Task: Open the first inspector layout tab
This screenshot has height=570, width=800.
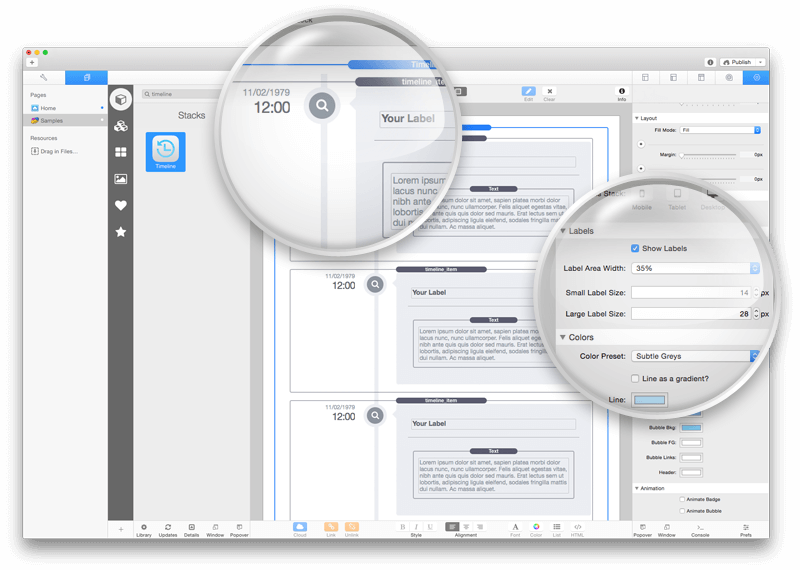Action: click(x=645, y=78)
